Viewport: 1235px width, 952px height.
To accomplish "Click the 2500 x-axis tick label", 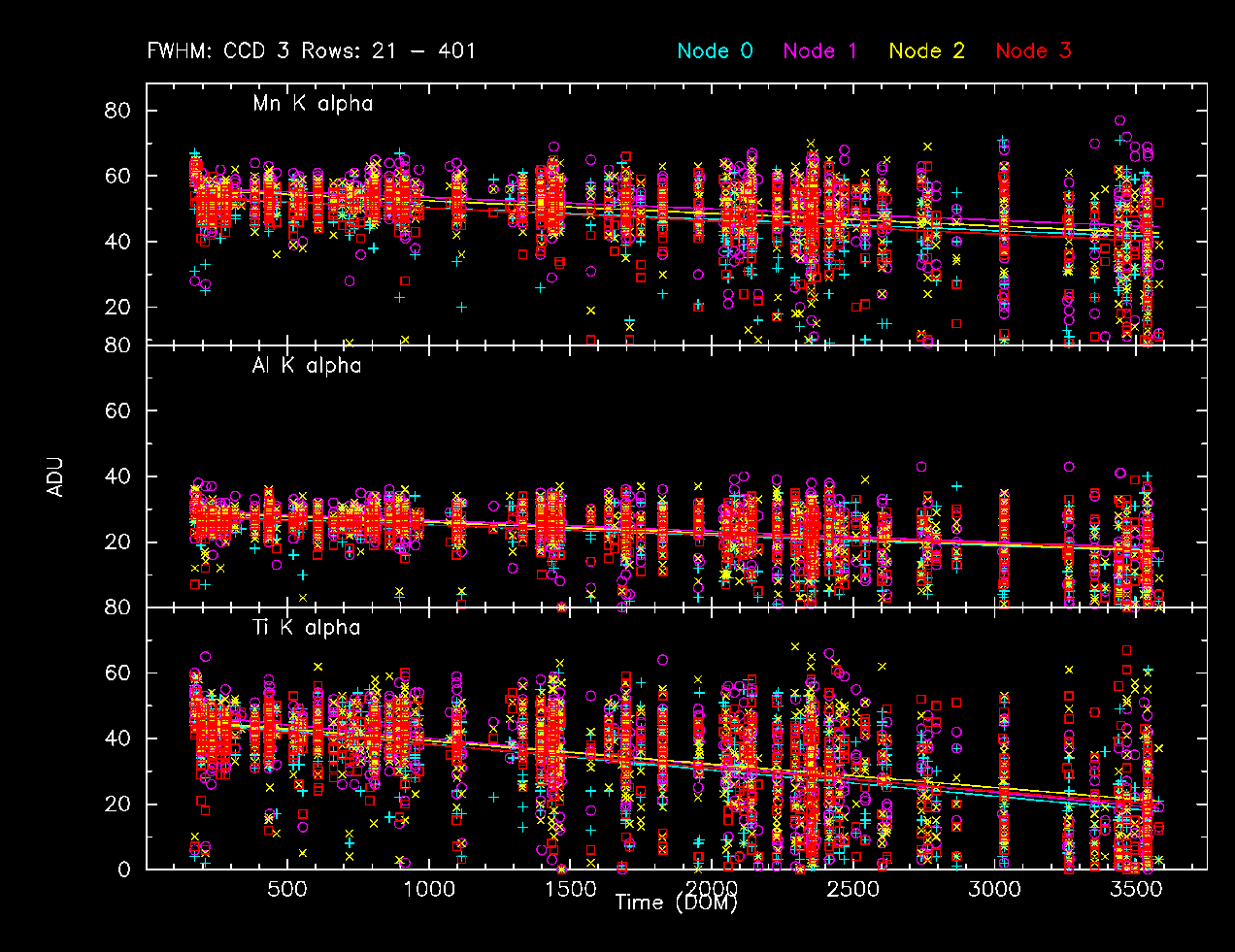I will point(853,889).
